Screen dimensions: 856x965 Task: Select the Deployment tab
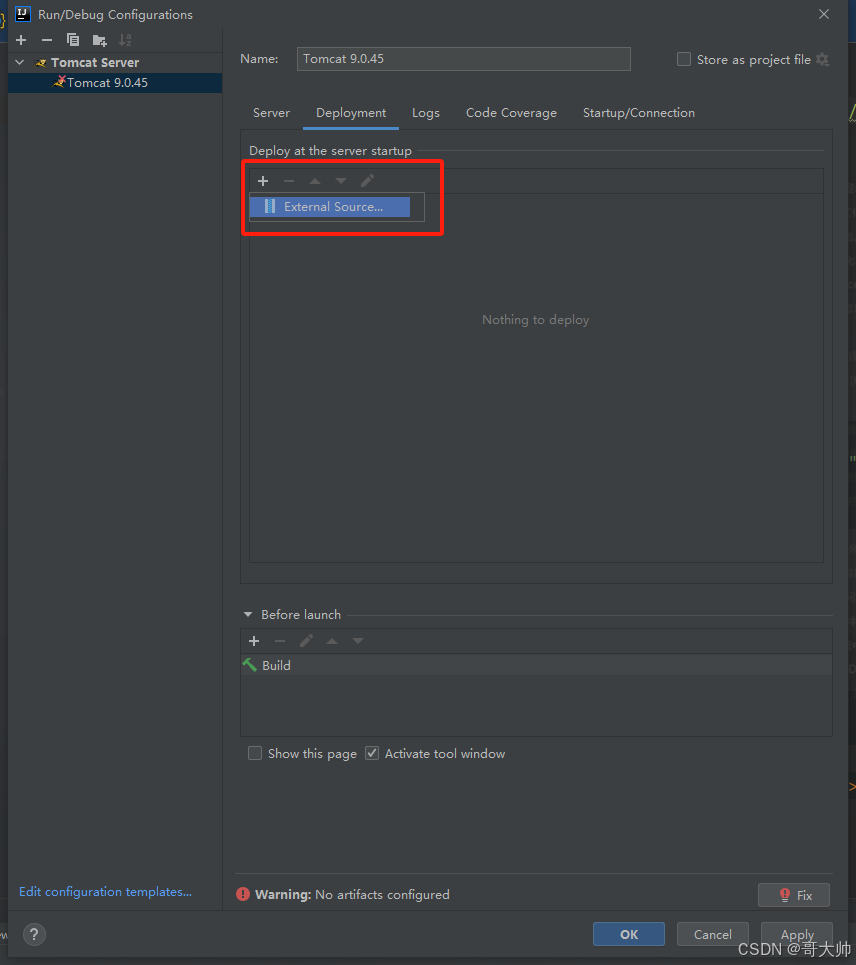(x=351, y=113)
